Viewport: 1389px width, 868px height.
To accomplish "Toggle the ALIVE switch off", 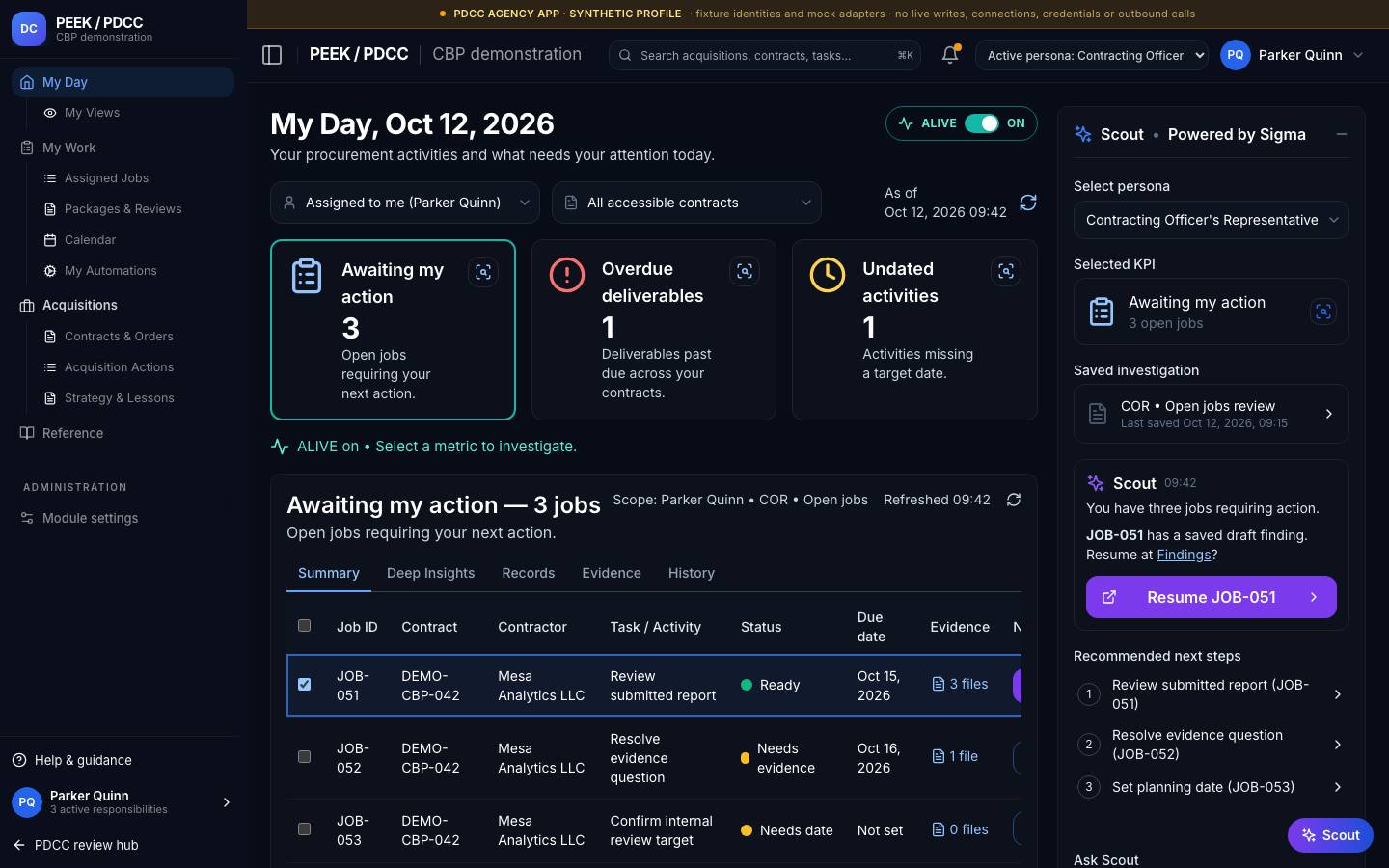I will point(982,123).
